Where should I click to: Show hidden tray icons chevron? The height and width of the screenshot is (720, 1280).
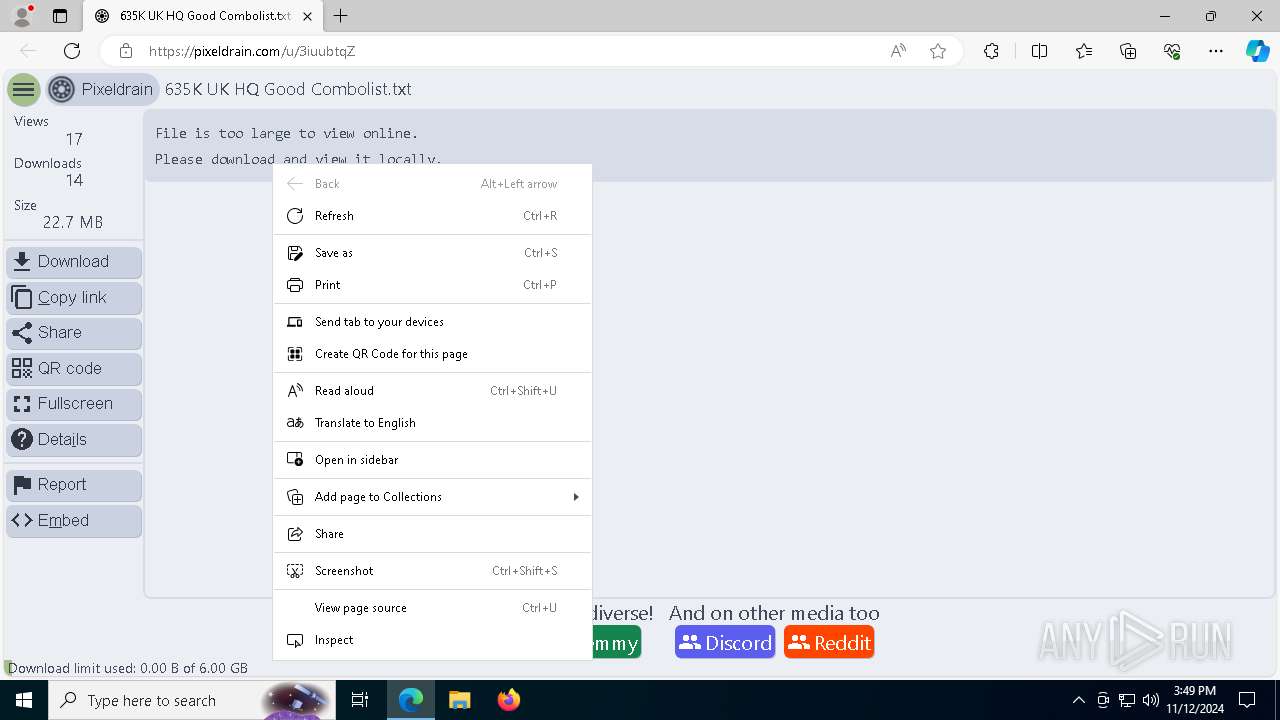pyautogui.click(x=1078, y=700)
